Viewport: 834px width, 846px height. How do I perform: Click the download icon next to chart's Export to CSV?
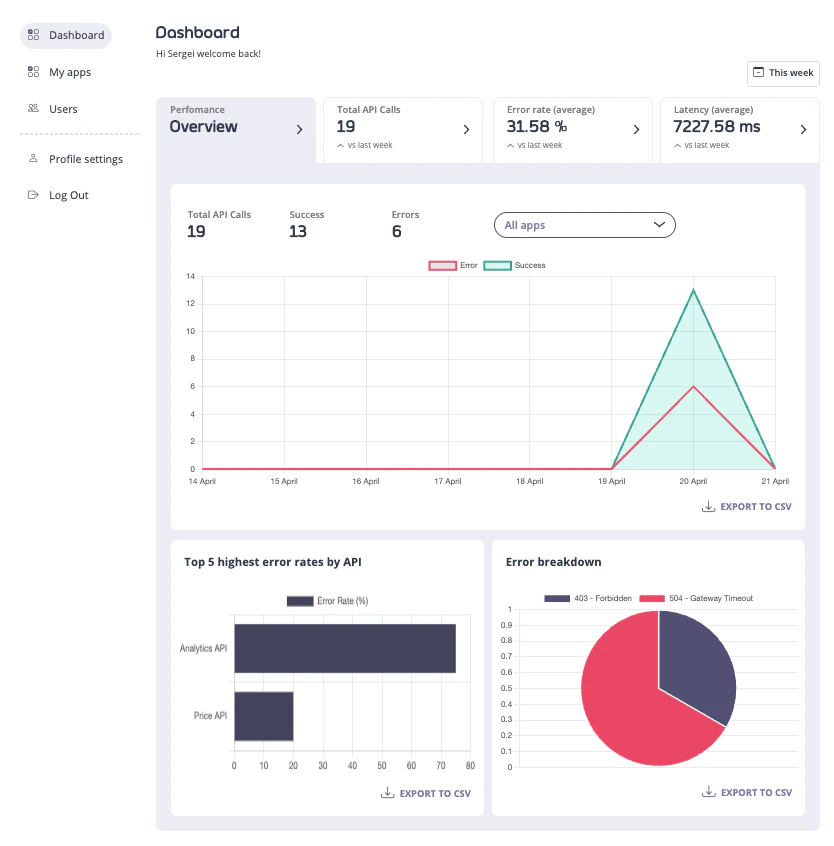[707, 507]
